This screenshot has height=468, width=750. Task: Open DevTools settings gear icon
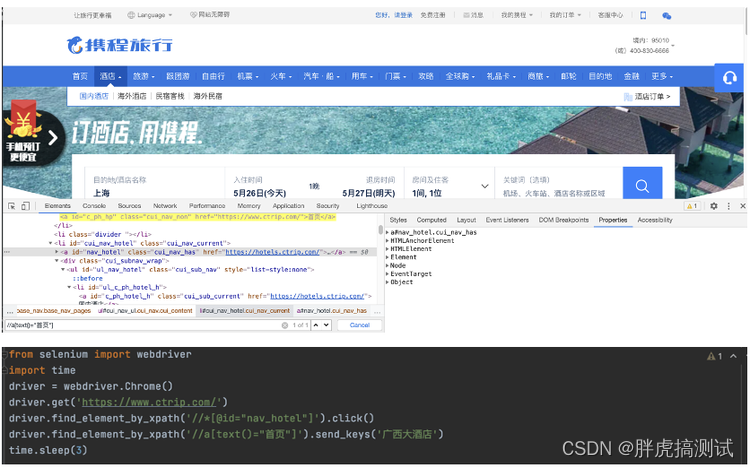point(714,206)
